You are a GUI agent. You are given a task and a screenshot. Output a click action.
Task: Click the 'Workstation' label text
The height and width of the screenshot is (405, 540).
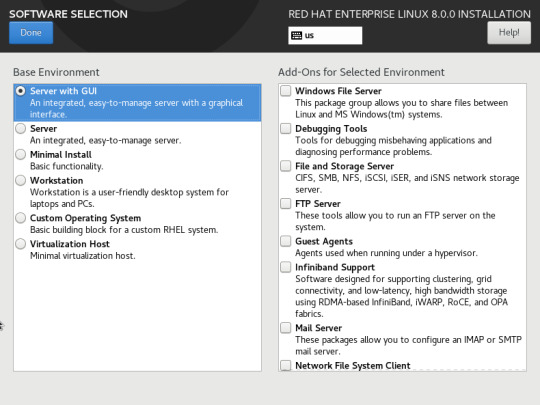pos(56,180)
